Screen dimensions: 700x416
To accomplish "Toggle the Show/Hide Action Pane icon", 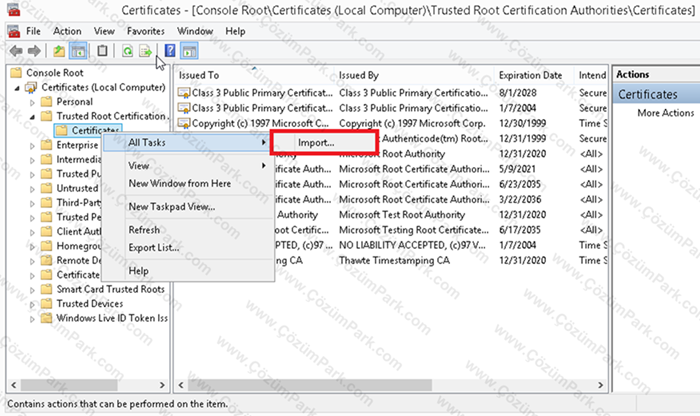I will click(x=189, y=51).
